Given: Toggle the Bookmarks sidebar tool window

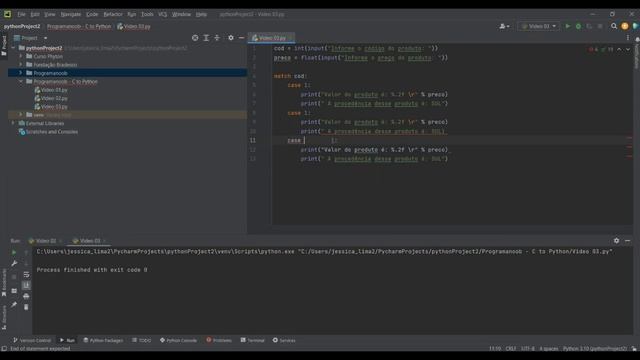Looking at the screenshot, I should point(4,282).
